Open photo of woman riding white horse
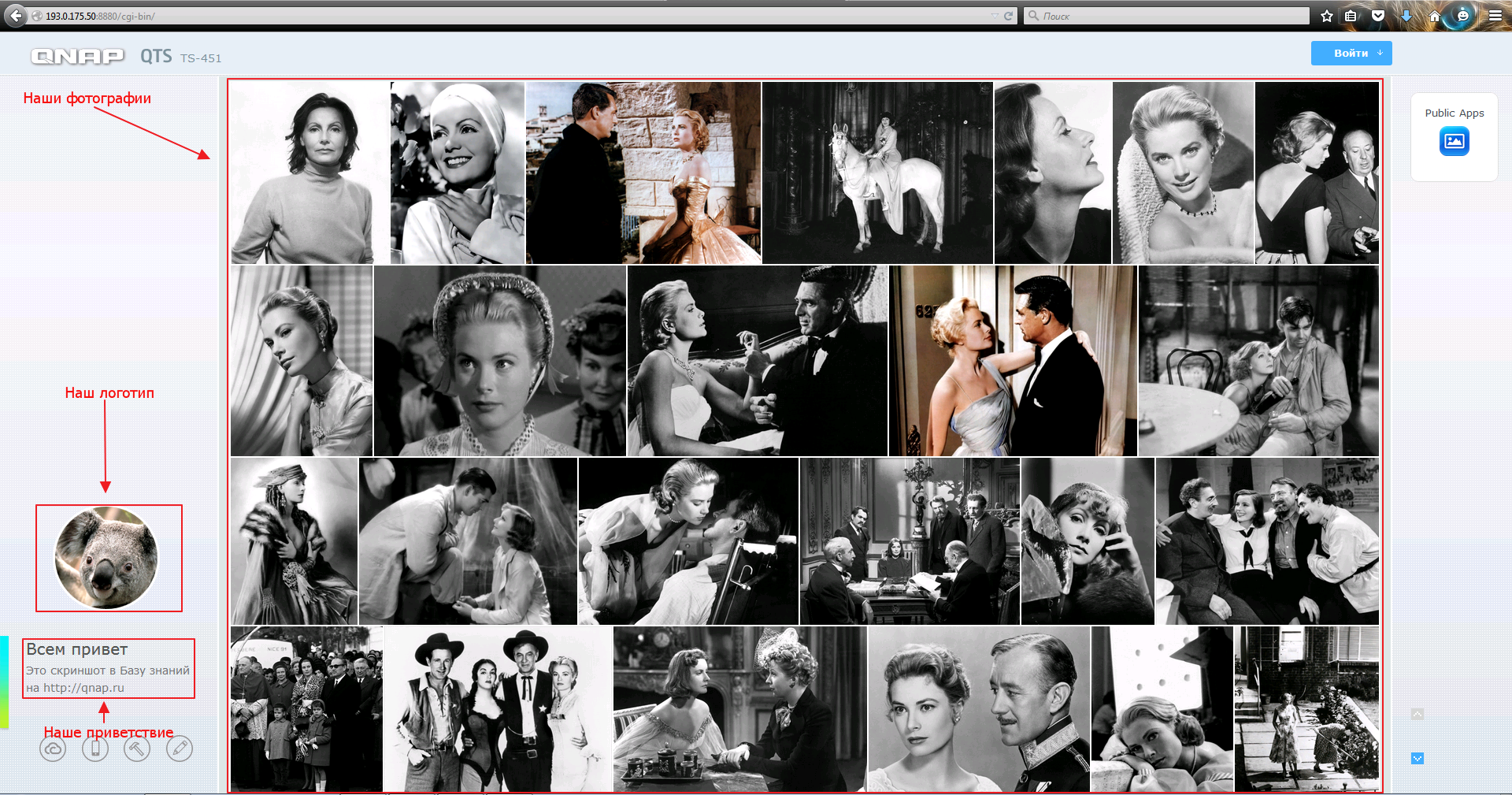Viewport: 1512px width, 795px height. pyautogui.click(x=877, y=173)
